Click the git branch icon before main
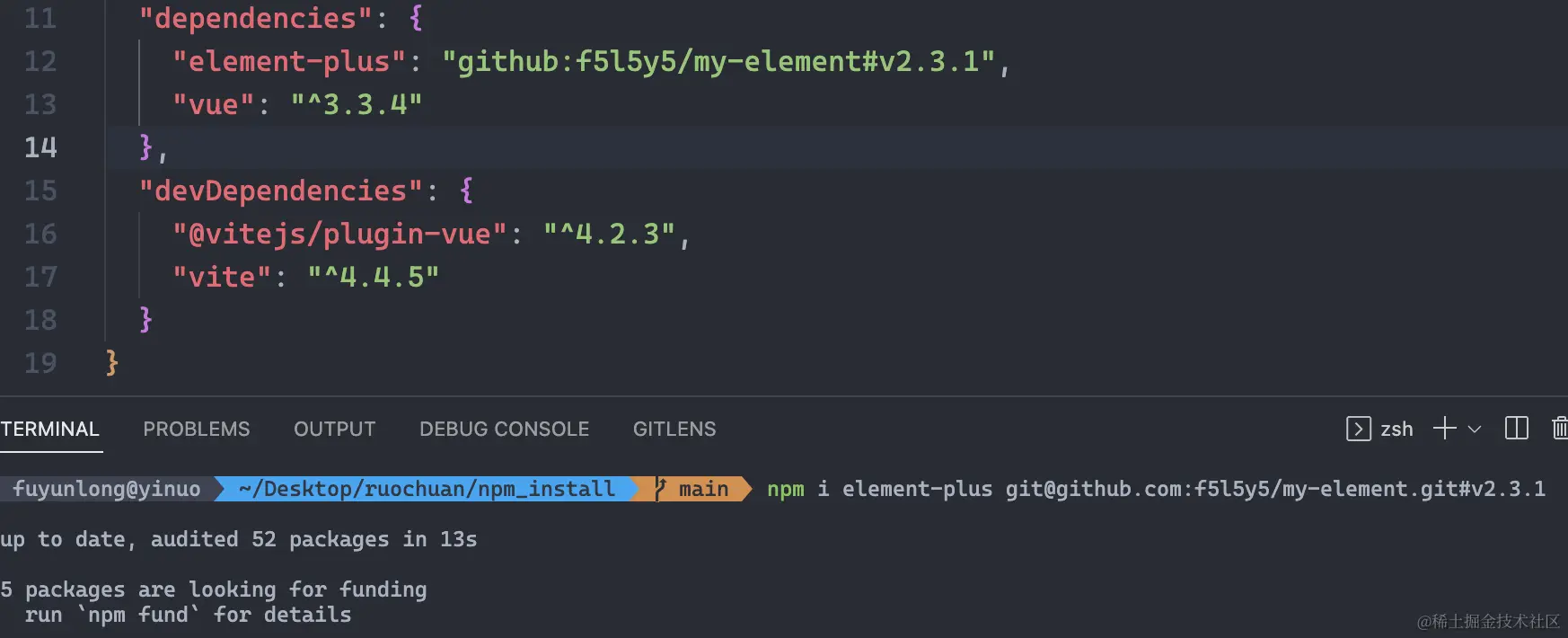 coord(661,489)
